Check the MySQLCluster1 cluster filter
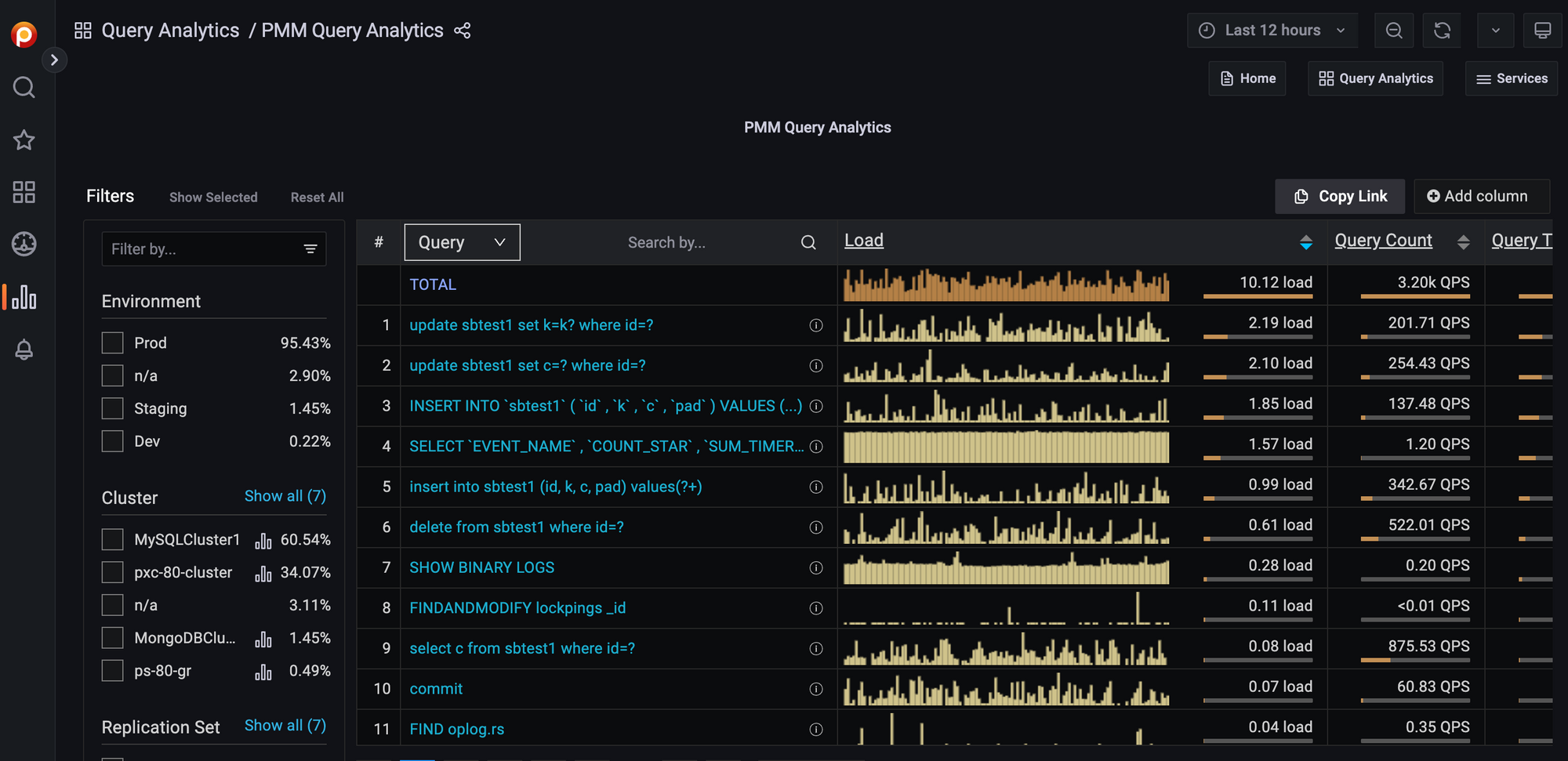This screenshot has width=1568, height=761. [113, 539]
